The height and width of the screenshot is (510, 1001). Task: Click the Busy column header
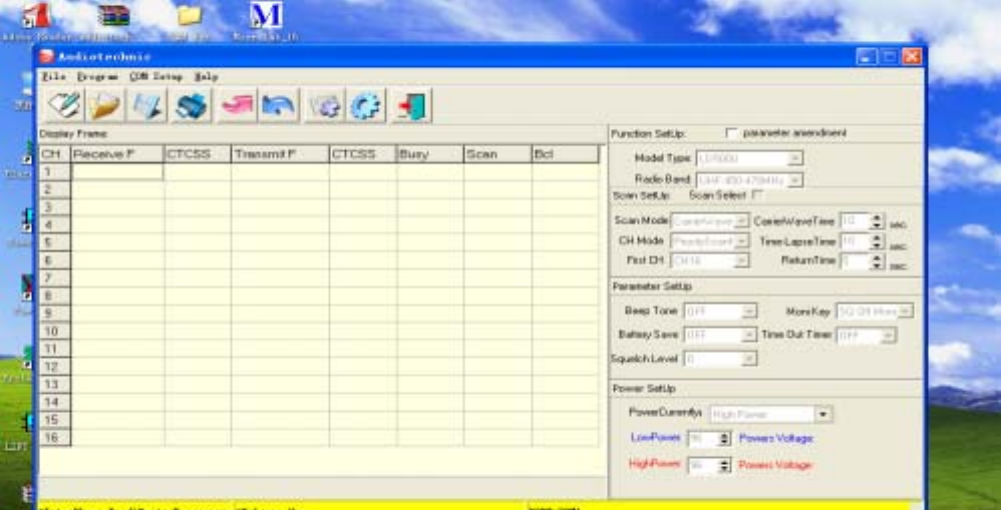coord(430,154)
